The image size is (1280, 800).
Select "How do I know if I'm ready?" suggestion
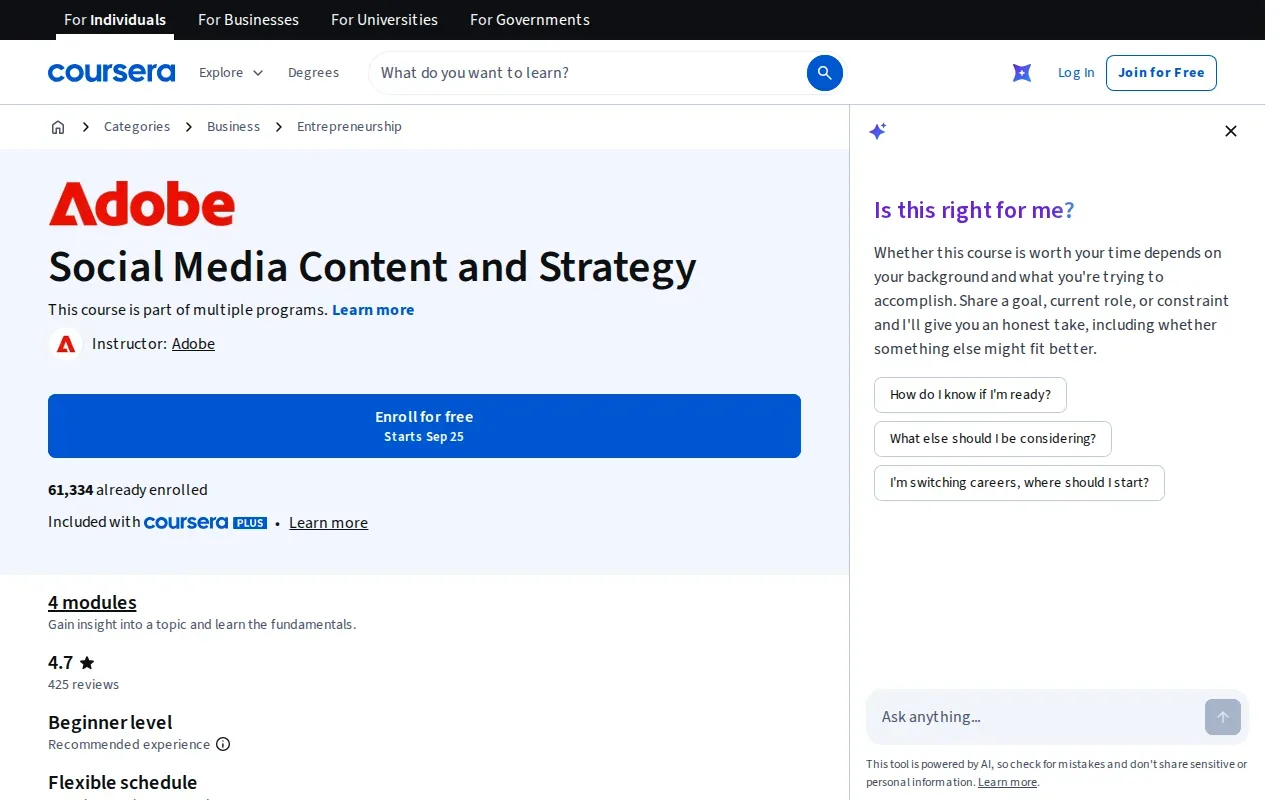point(970,395)
